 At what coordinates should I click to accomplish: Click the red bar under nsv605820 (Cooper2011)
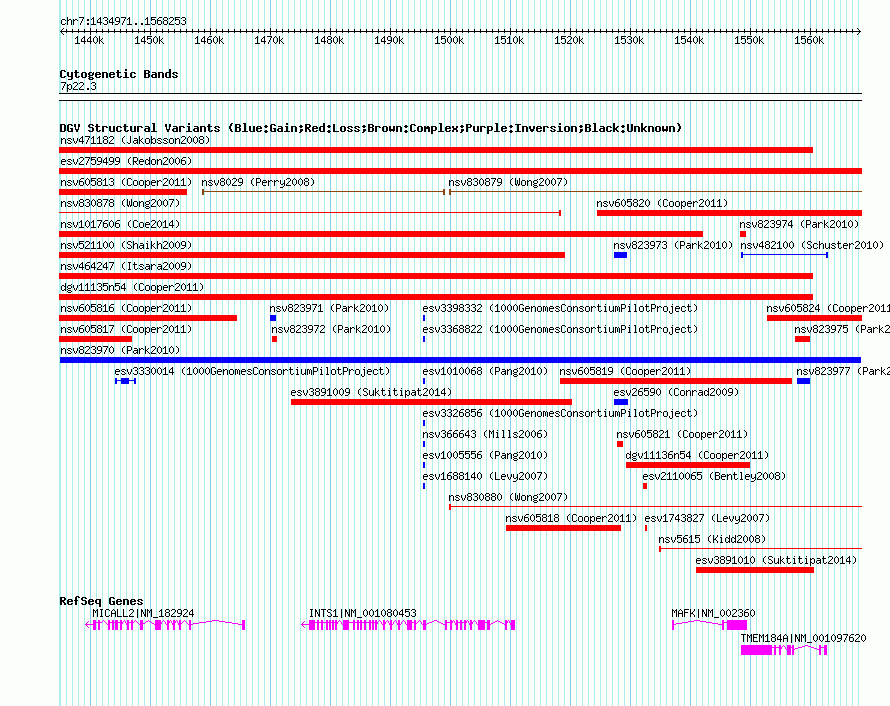[x=729, y=213]
